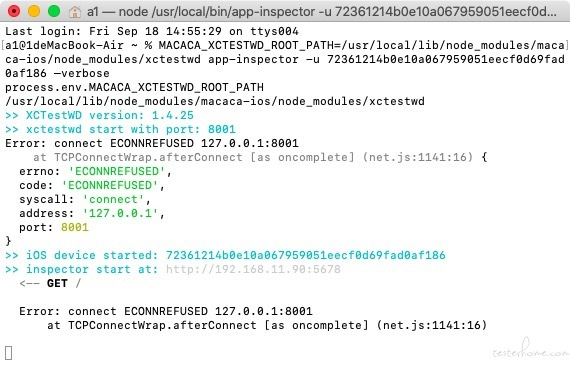Click the empty cursor block at the prompt

click(9, 353)
